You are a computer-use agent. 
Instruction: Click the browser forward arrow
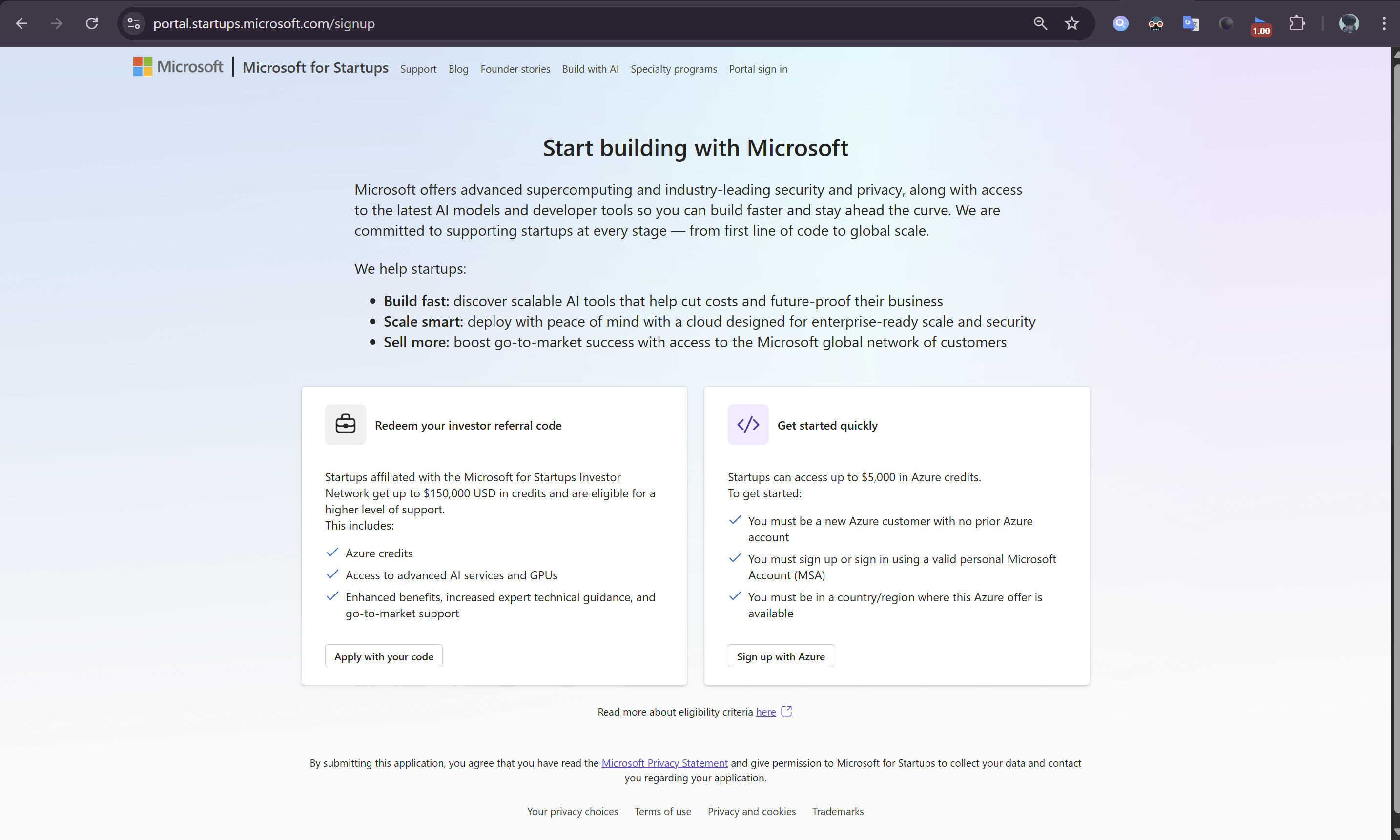point(56,24)
